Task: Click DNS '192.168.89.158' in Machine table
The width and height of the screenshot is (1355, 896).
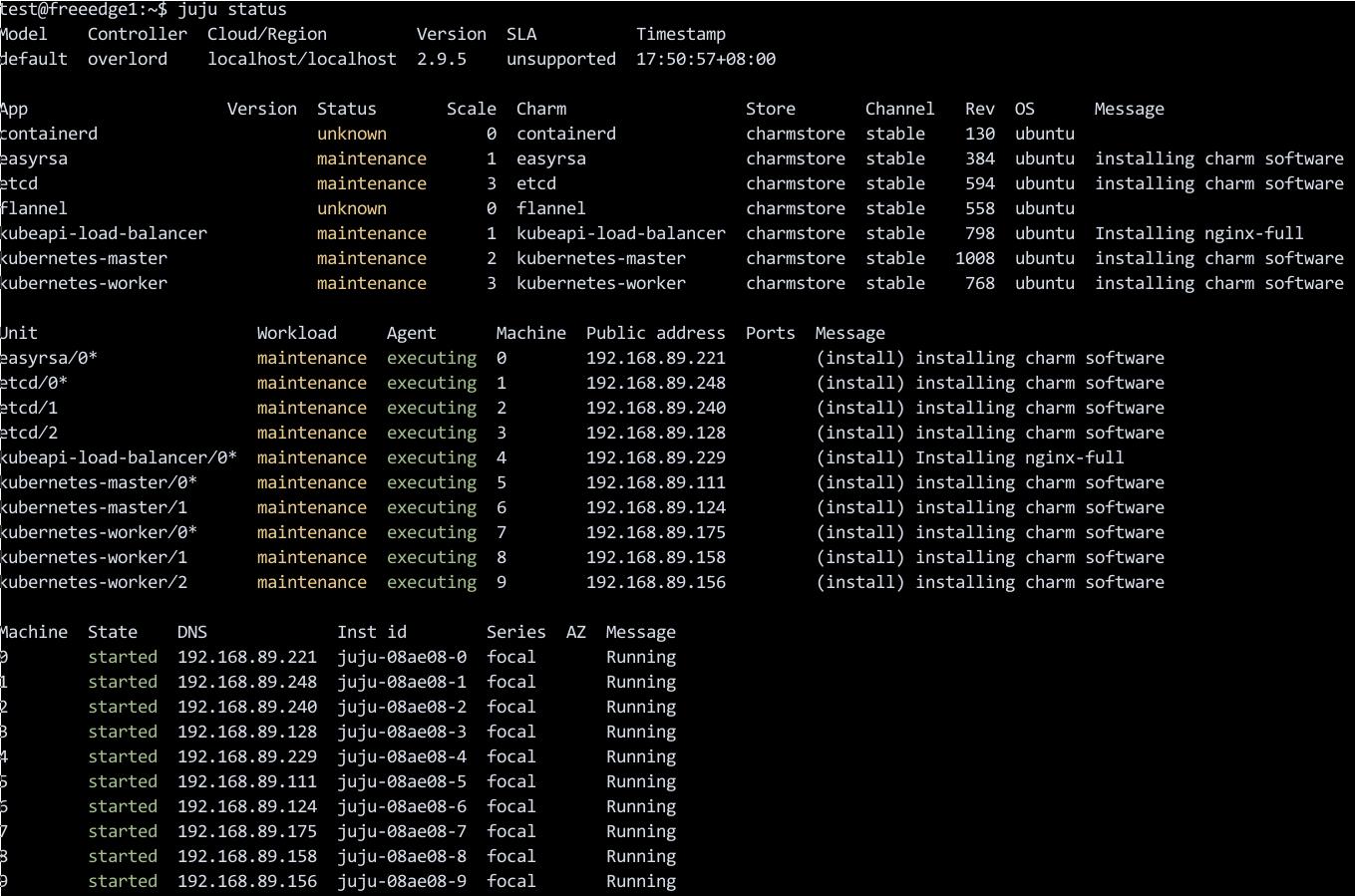Action: click(247, 856)
